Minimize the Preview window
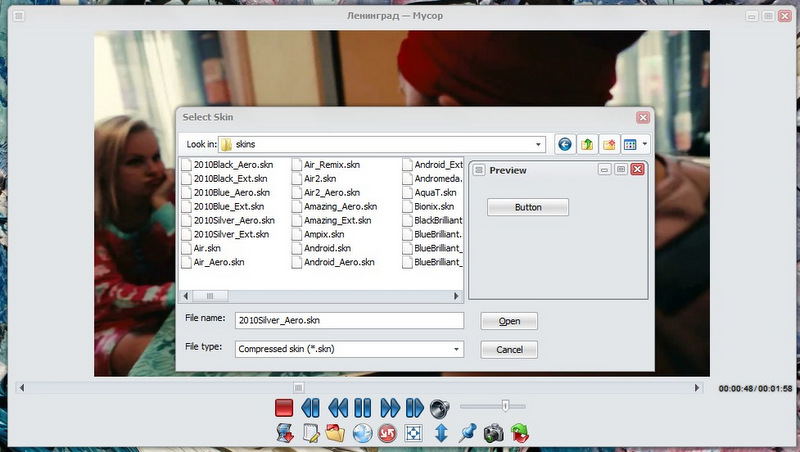The height and width of the screenshot is (452, 800). point(604,169)
